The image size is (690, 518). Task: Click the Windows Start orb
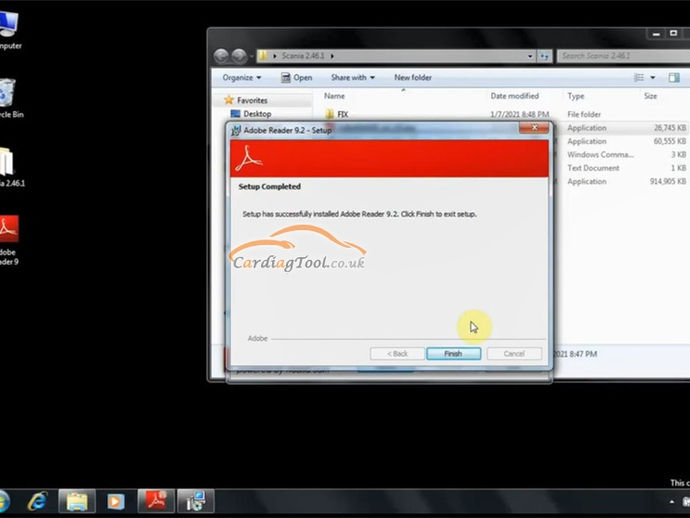pyautogui.click(x=4, y=501)
